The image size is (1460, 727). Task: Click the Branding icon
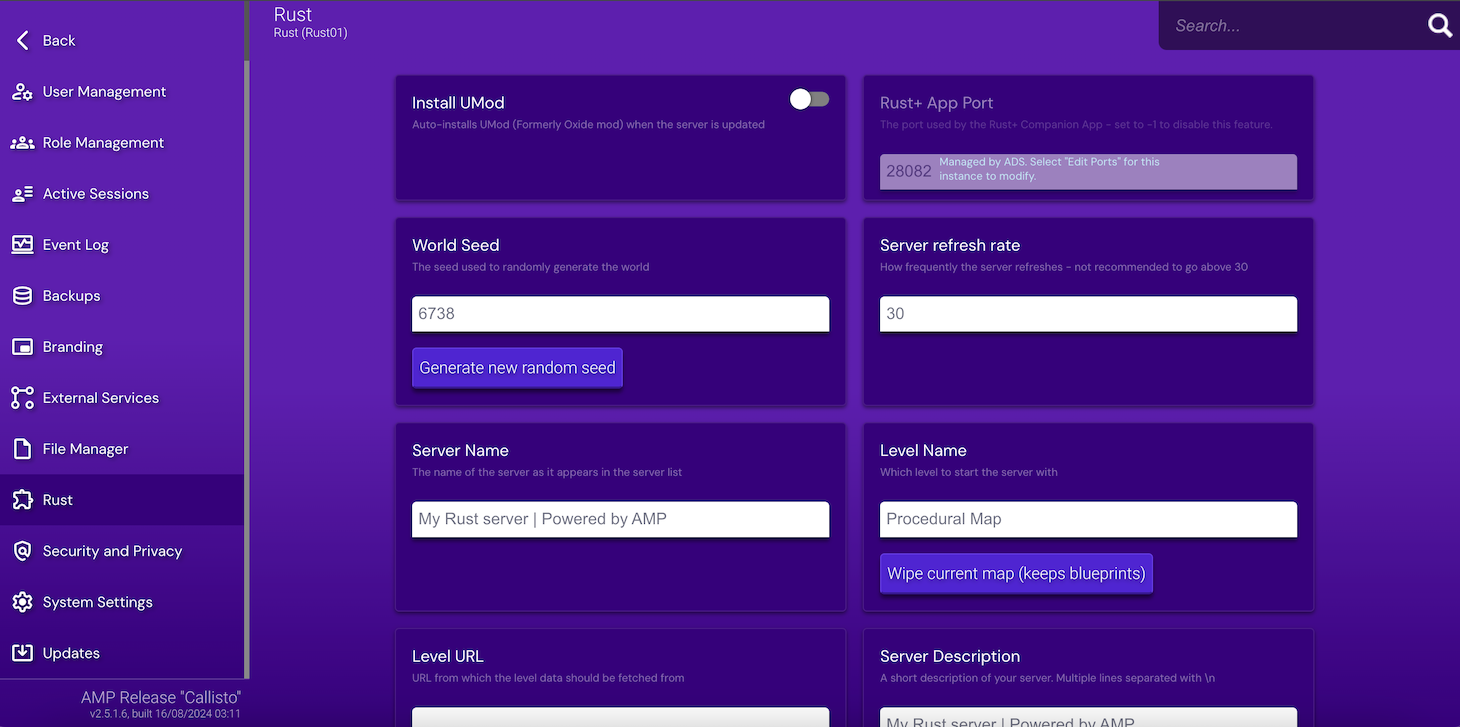(22, 346)
